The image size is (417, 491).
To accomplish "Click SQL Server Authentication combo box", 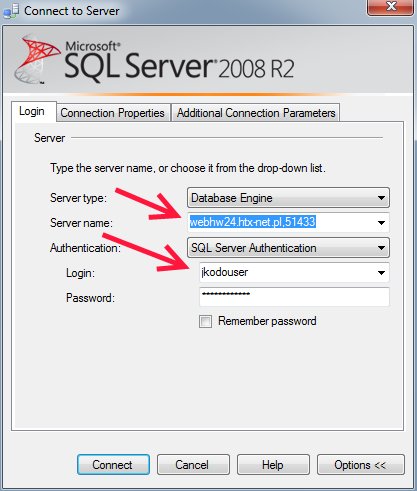I will [288, 248].
